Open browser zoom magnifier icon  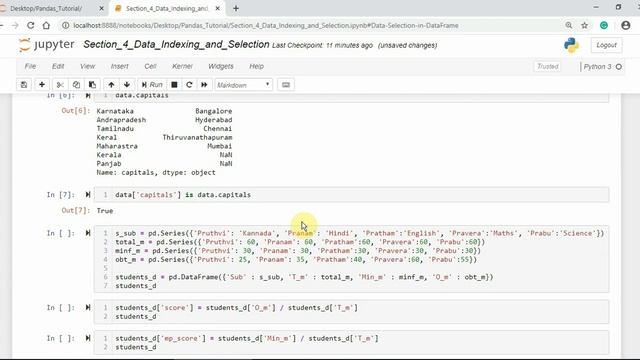[569, 25]
